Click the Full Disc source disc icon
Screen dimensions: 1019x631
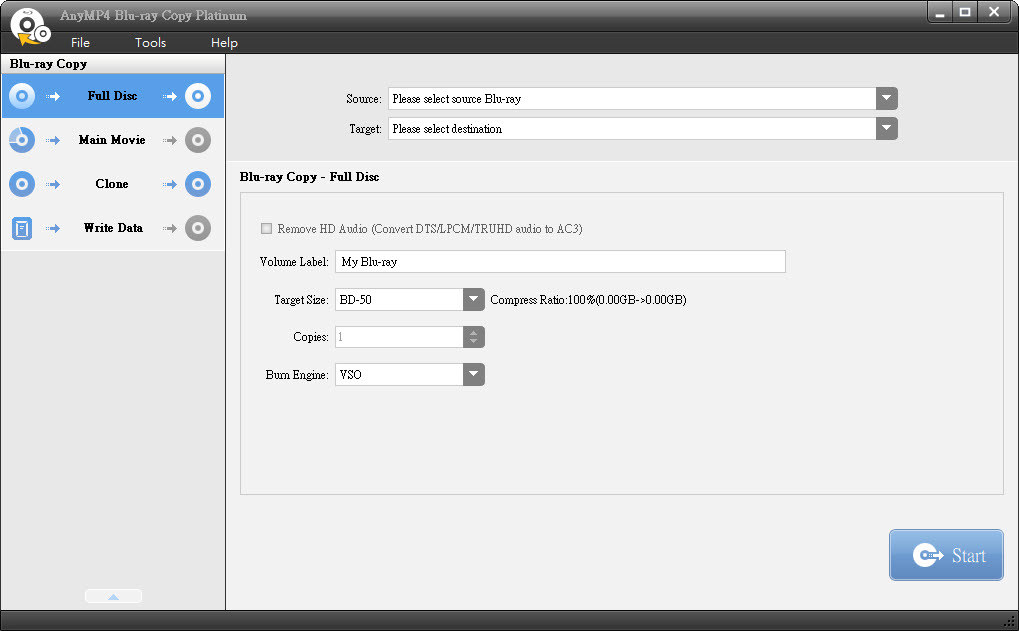(22, 96)
